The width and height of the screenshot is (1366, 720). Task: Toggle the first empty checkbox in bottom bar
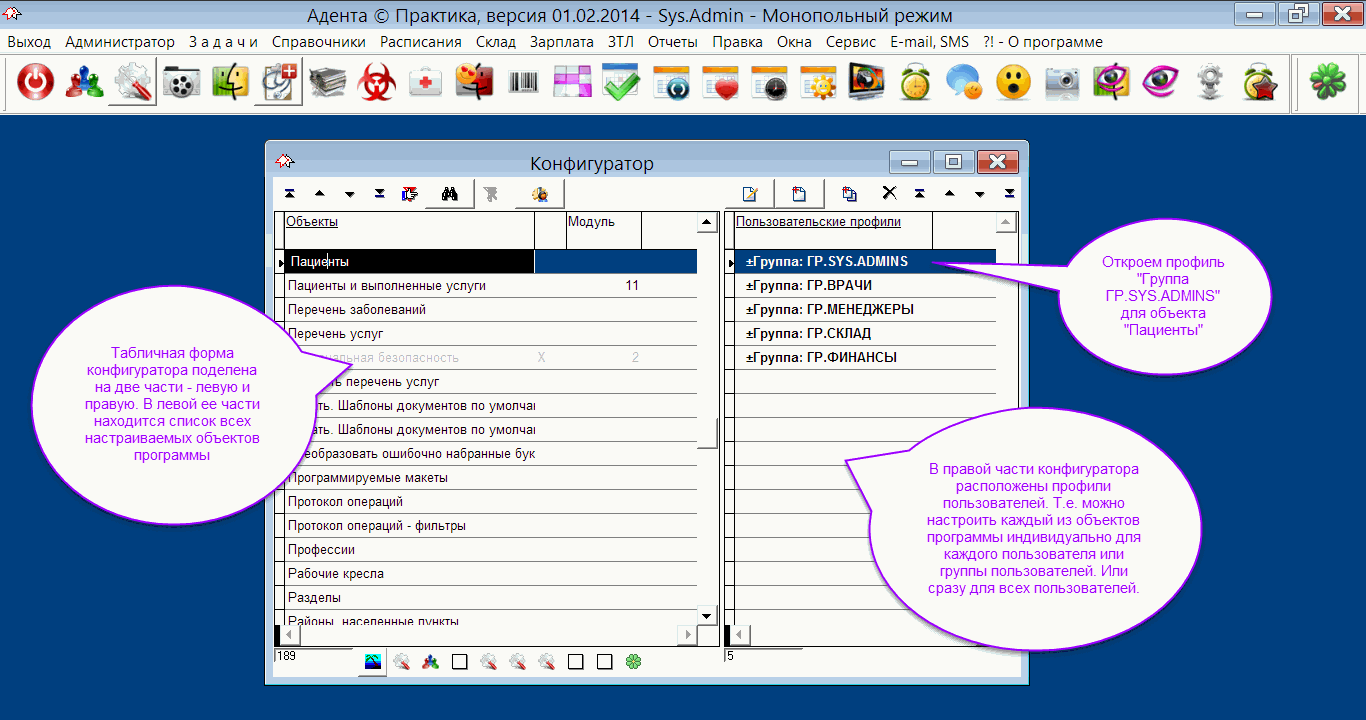pos(460,661)
